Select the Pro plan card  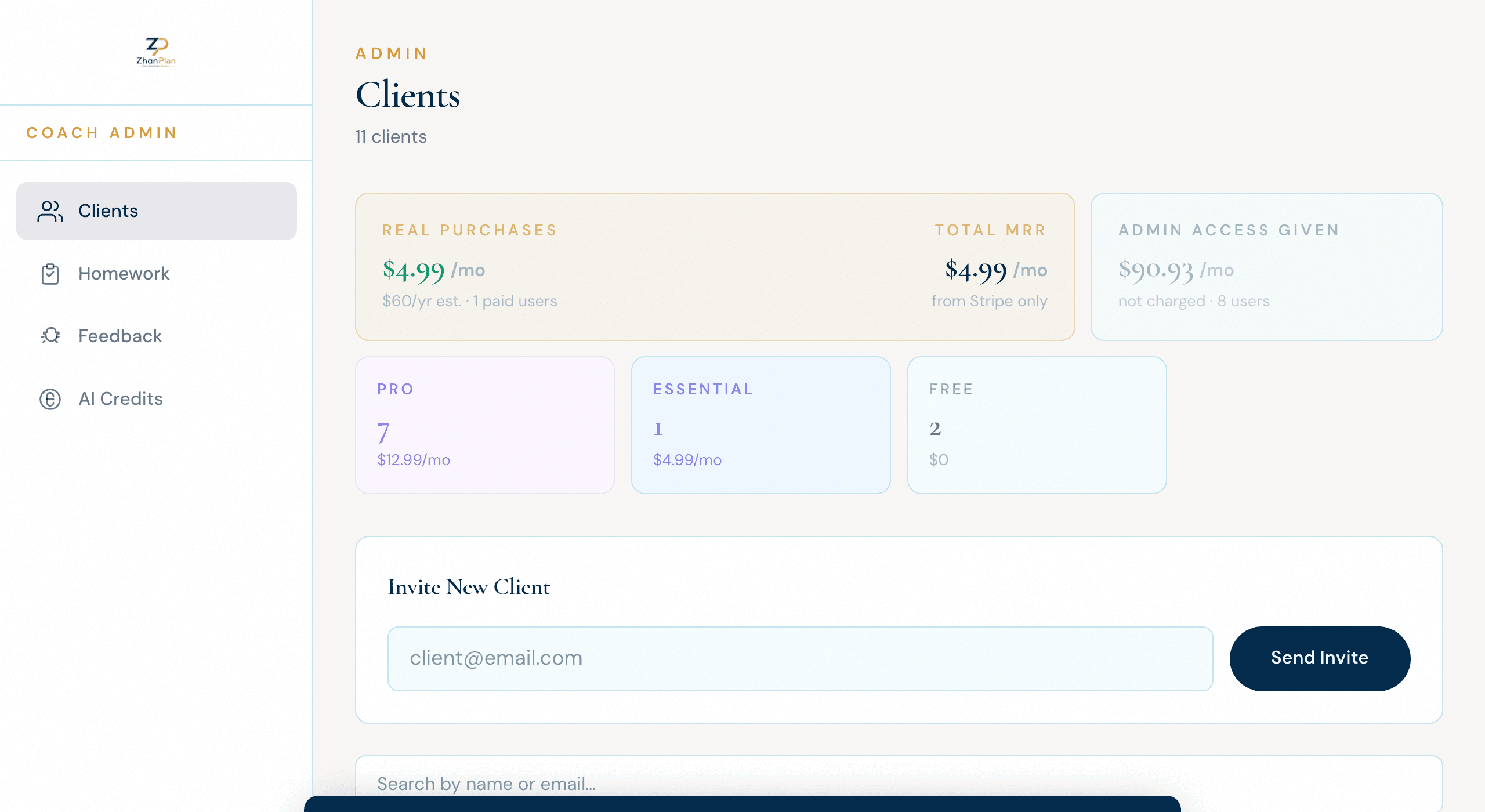[485, 425]
